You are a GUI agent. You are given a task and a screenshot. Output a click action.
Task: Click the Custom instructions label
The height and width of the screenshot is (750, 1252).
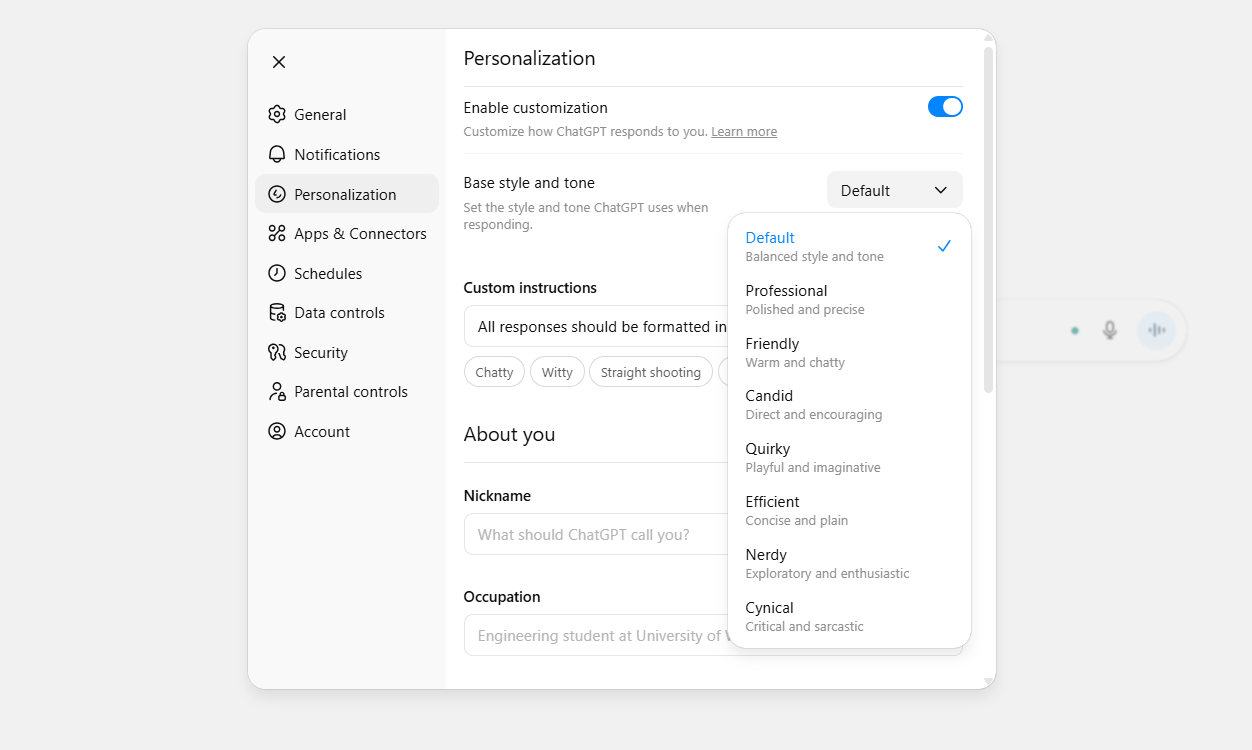(530, 287)
